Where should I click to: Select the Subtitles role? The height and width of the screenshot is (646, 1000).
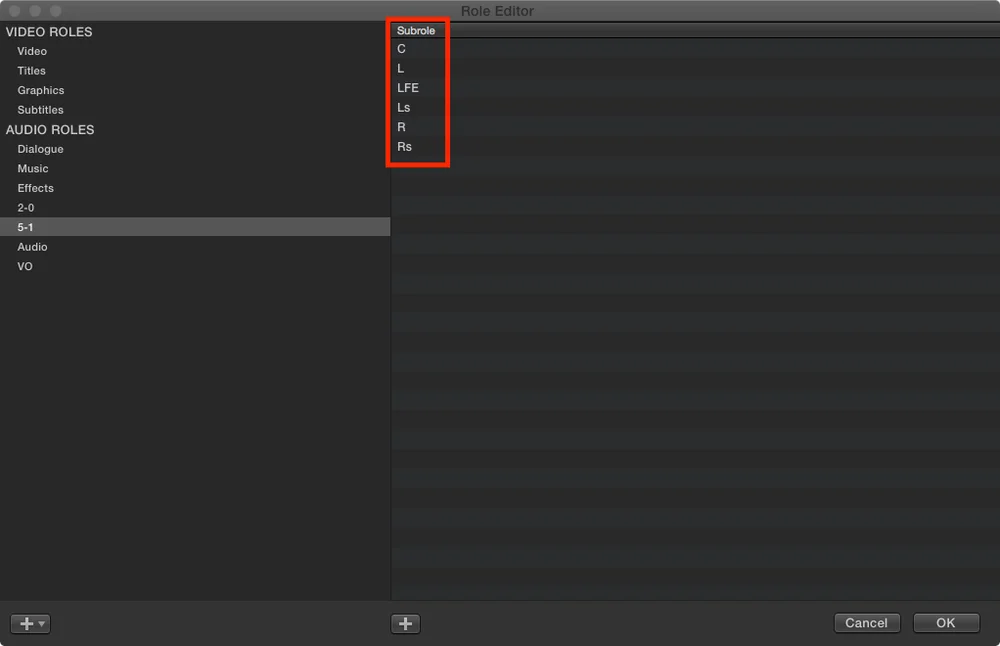(x=195, y=110)
